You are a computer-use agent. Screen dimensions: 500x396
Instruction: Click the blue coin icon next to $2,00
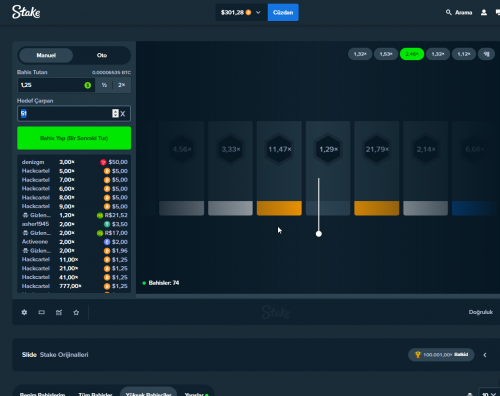tap(107, 242)
